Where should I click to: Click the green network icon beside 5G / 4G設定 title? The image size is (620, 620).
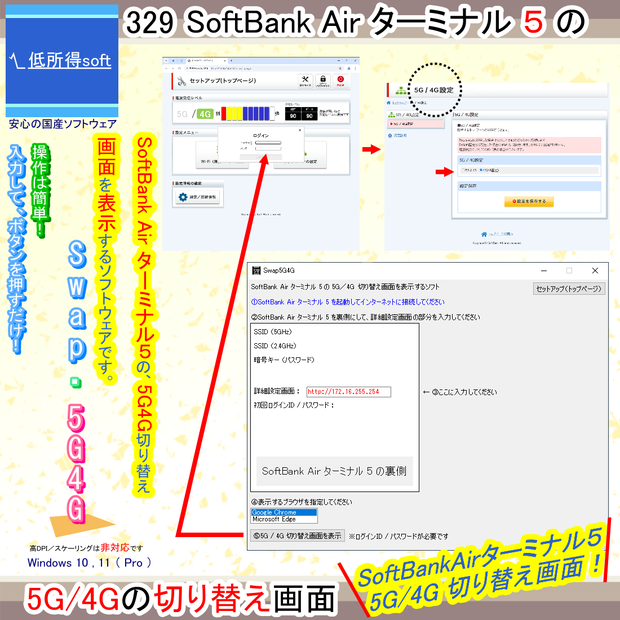tap(401, 91)
